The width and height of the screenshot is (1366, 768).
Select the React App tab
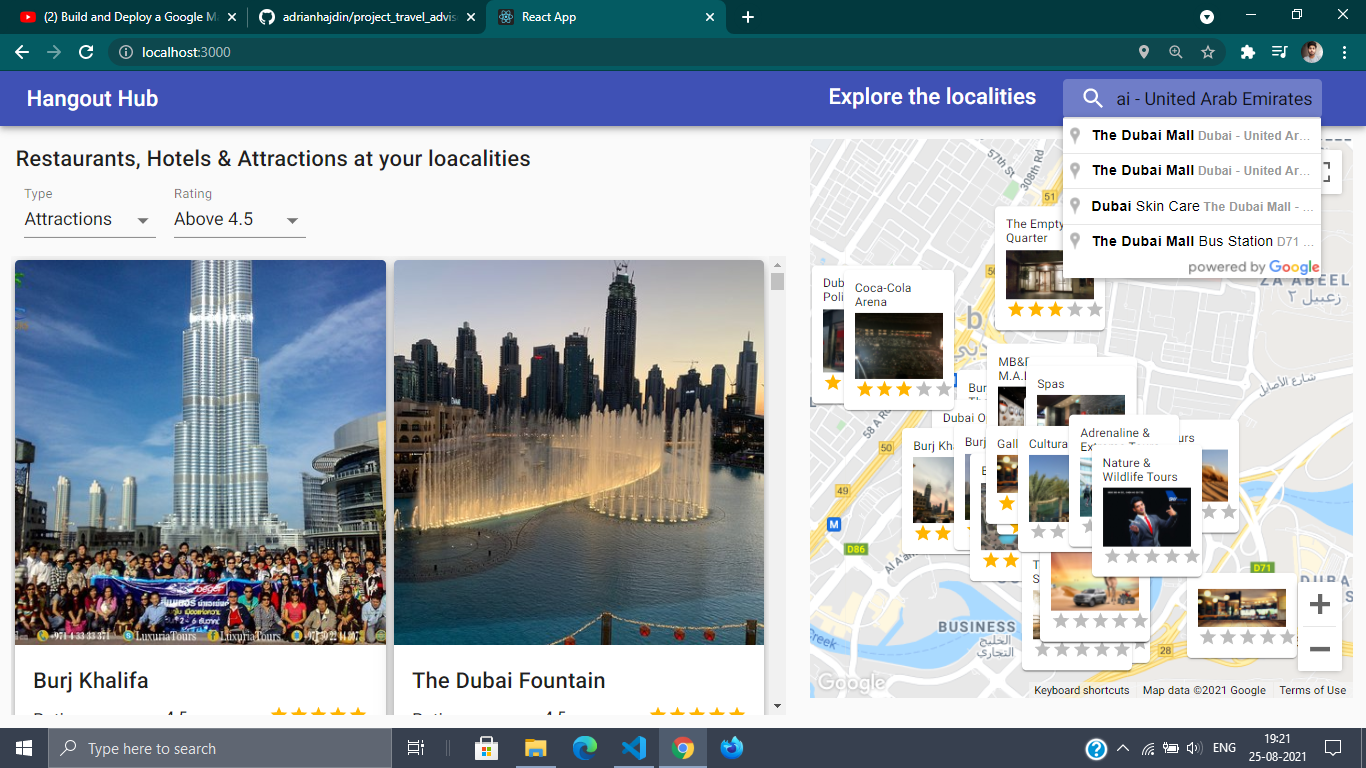pos(606,17)
